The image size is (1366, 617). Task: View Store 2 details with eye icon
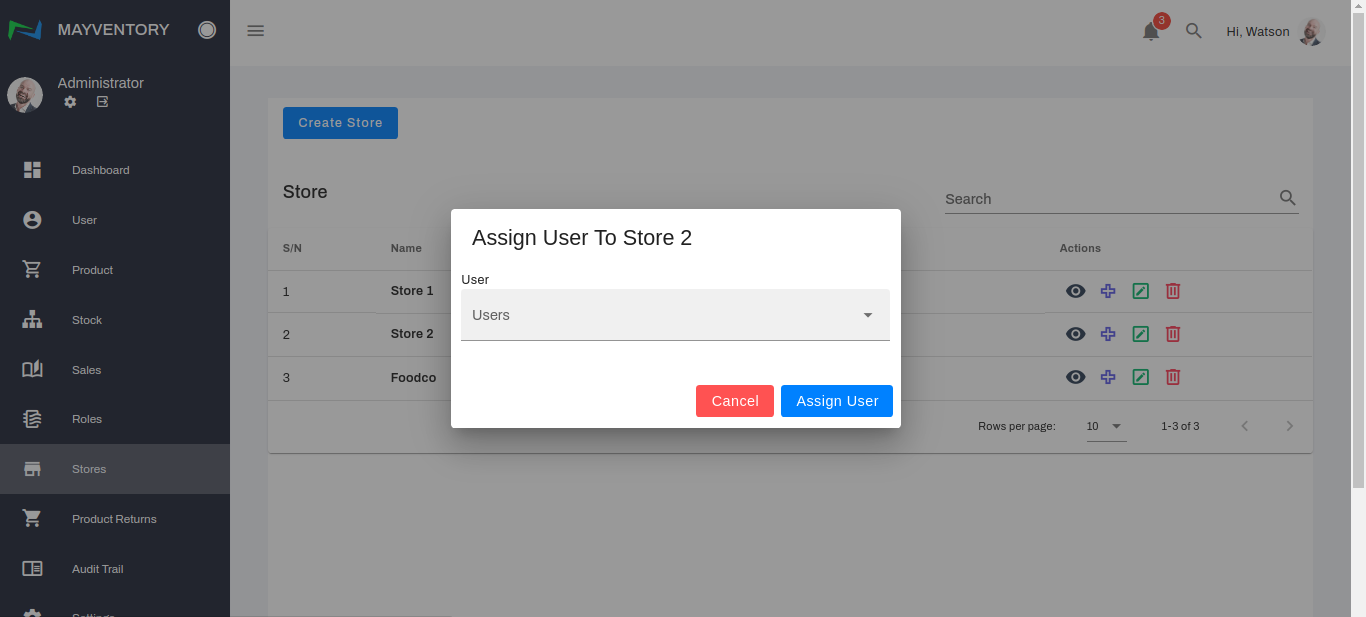(1075, 334)
